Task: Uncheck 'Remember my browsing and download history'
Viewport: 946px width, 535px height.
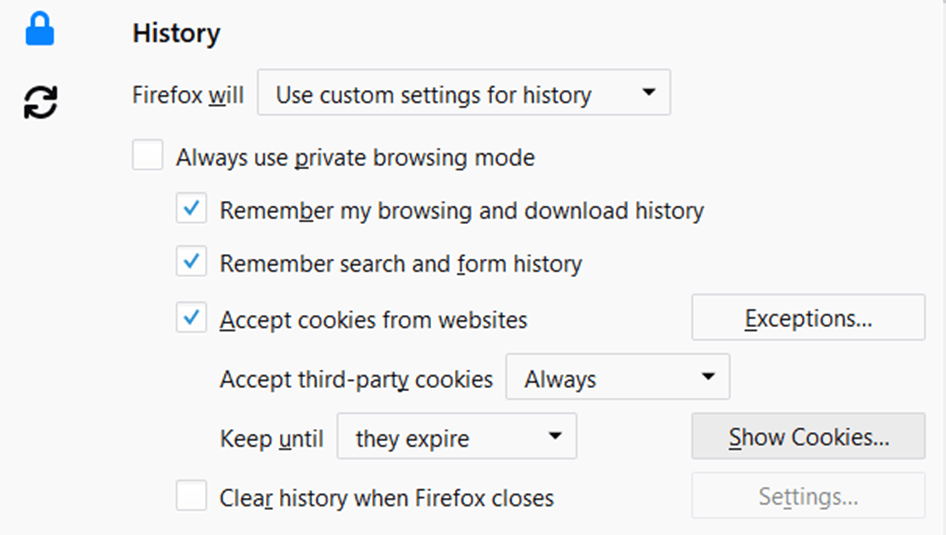Action: point(191,210)
